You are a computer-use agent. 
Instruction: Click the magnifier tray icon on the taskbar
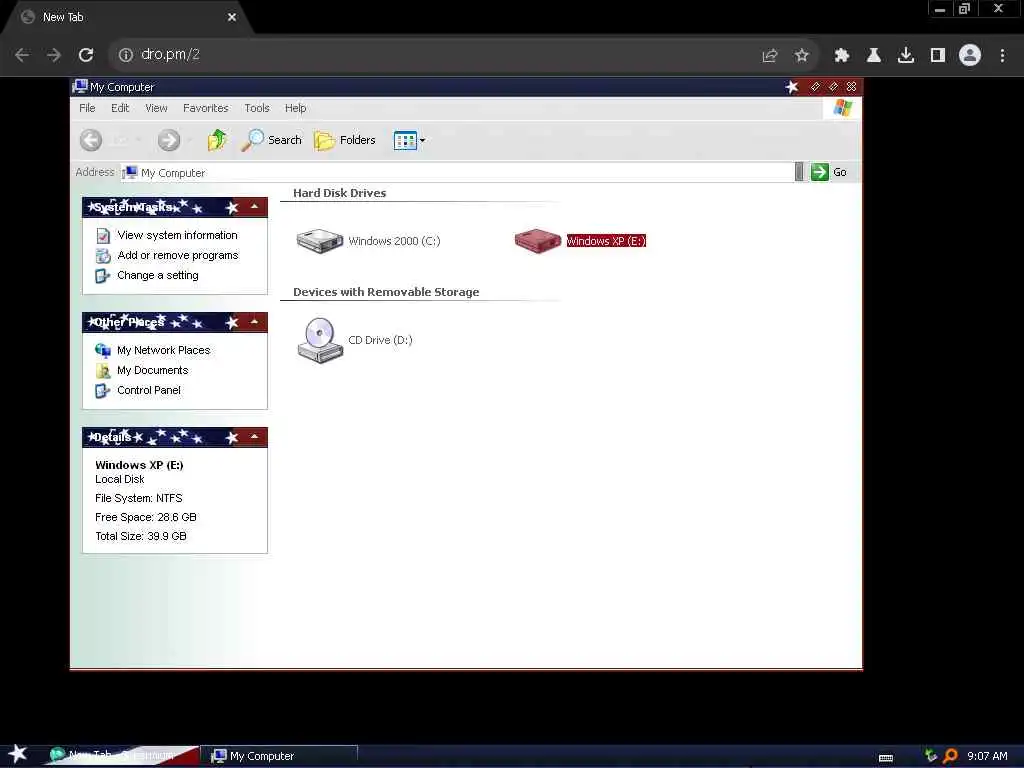click(x=950, y=756)
